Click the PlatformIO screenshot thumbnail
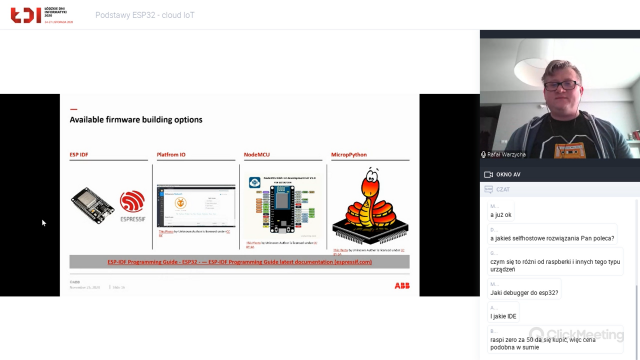 pyautogui.click(x=196, y=206)
